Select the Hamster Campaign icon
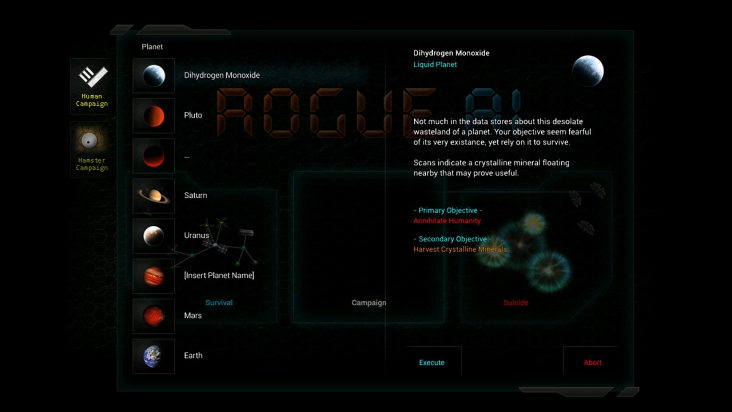 pos(92,150)
